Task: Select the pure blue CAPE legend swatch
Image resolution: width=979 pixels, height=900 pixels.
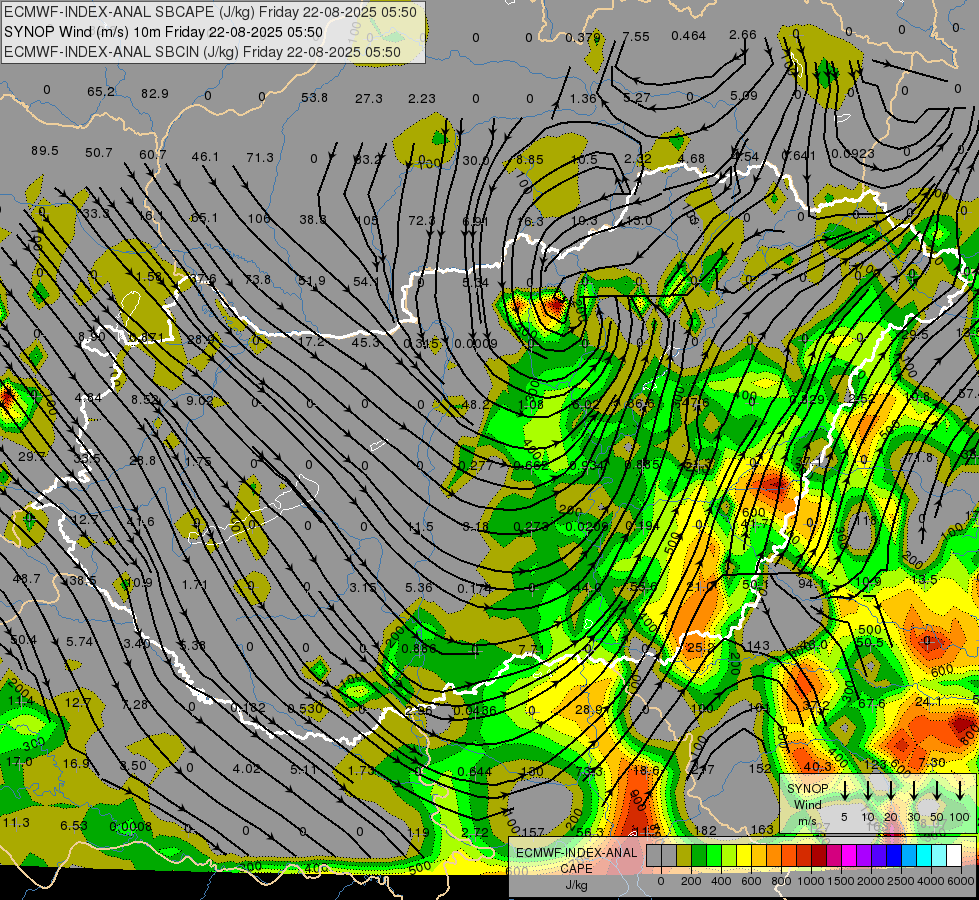Action: [x=893, y=856]
